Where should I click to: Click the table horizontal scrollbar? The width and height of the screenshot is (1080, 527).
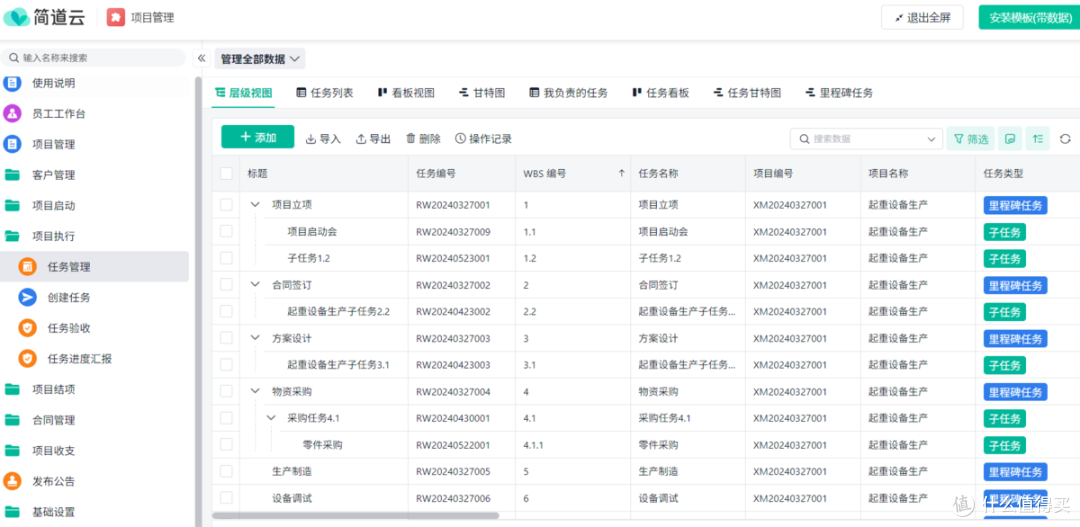tap(355, 515)
